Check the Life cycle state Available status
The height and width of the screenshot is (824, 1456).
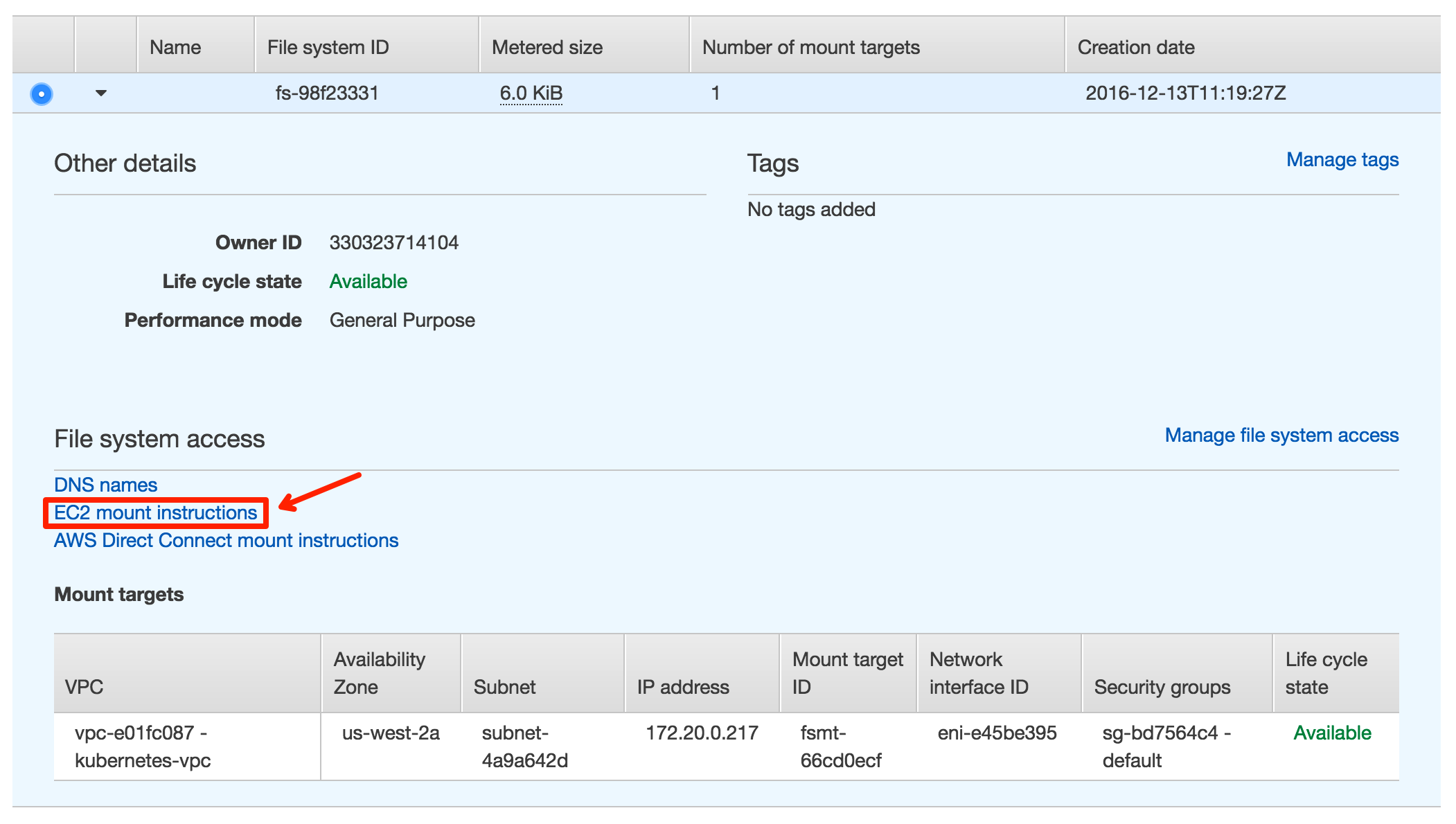pyautogui.click(x=370, y=283)
